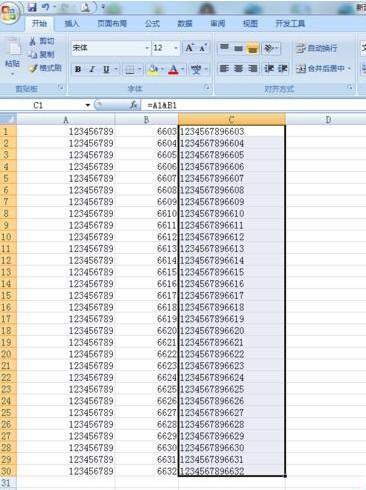366x490 pixels.
Task: Toggle Wrap Text (自动换行) button
Action: tap(317, 48)
